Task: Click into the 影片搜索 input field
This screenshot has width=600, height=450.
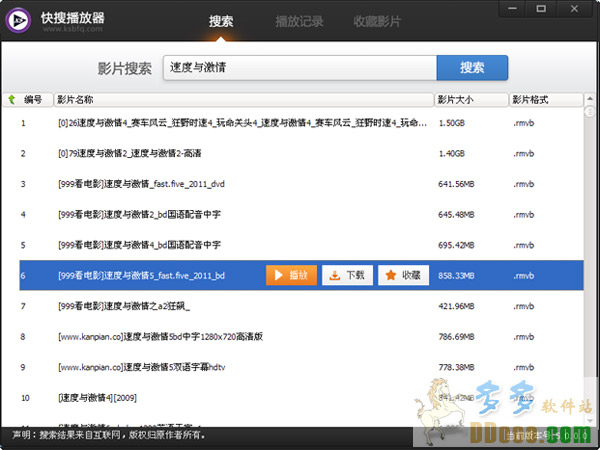Action: (300, 68)
